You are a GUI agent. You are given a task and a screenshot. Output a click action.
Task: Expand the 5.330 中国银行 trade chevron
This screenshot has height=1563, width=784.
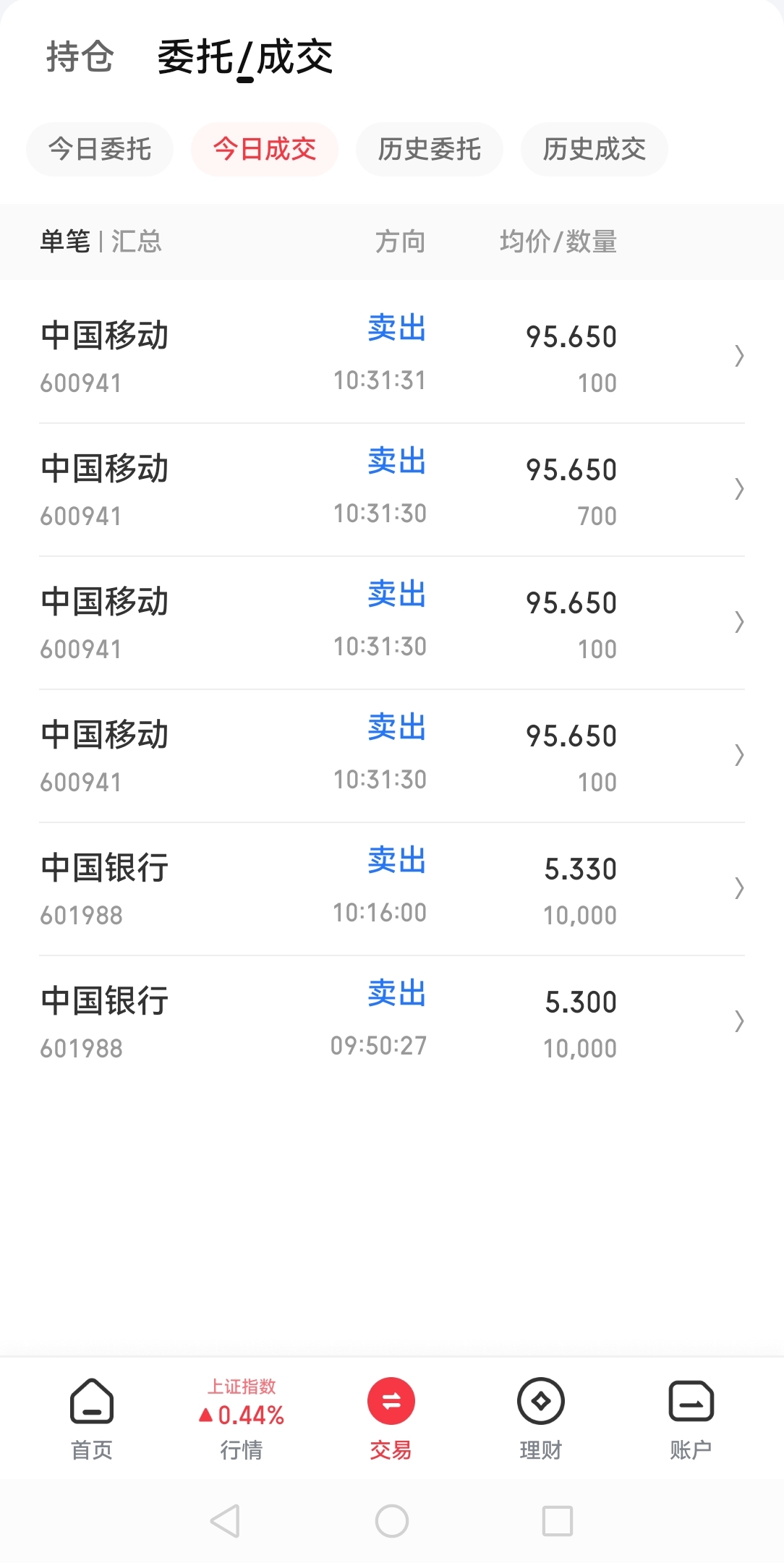pos(738,888)
